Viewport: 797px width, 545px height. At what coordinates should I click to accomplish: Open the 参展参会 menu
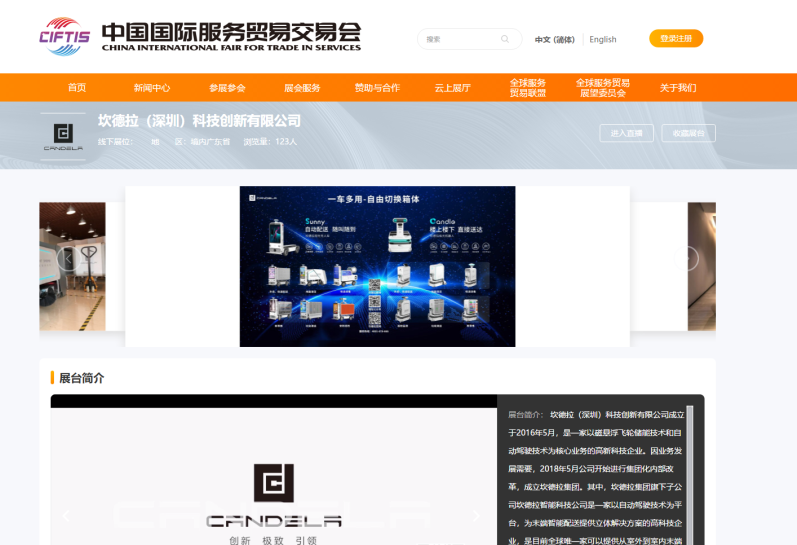click(x=227, y=88)
